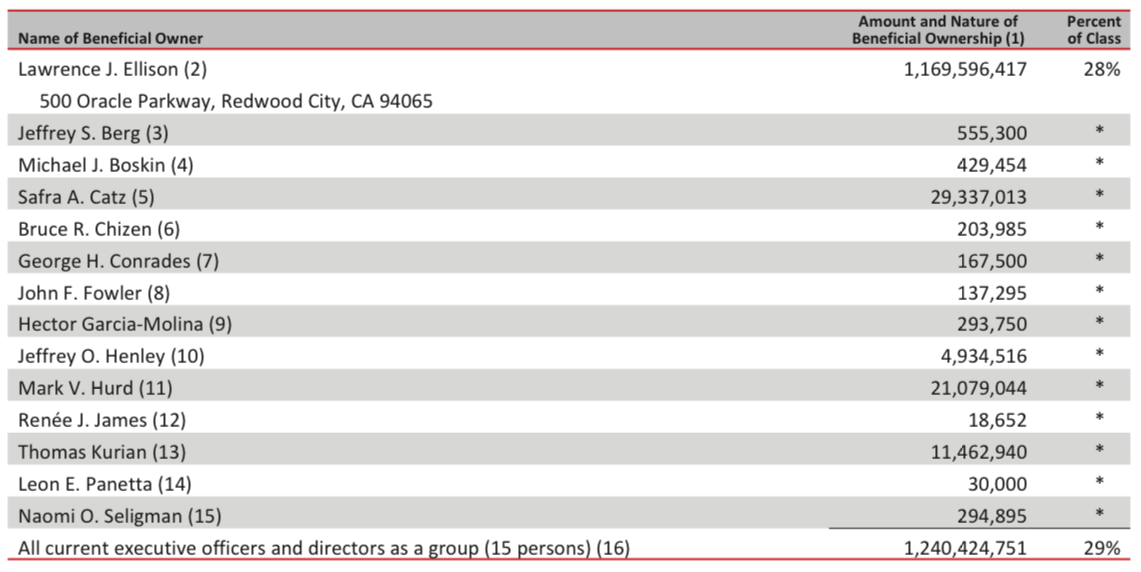Viewport: 1141px width, 572px height.
Task: Select Bruce R. Chizen (6) entry
Action: 99,229
